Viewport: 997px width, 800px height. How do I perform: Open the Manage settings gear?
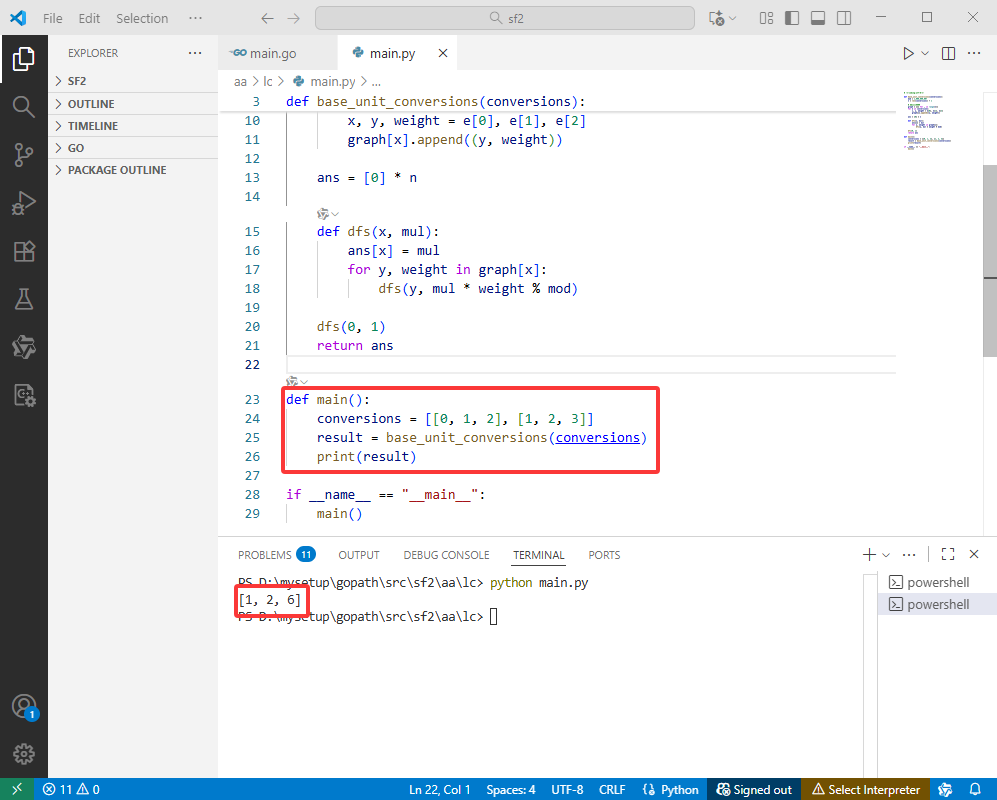[24, 754]
